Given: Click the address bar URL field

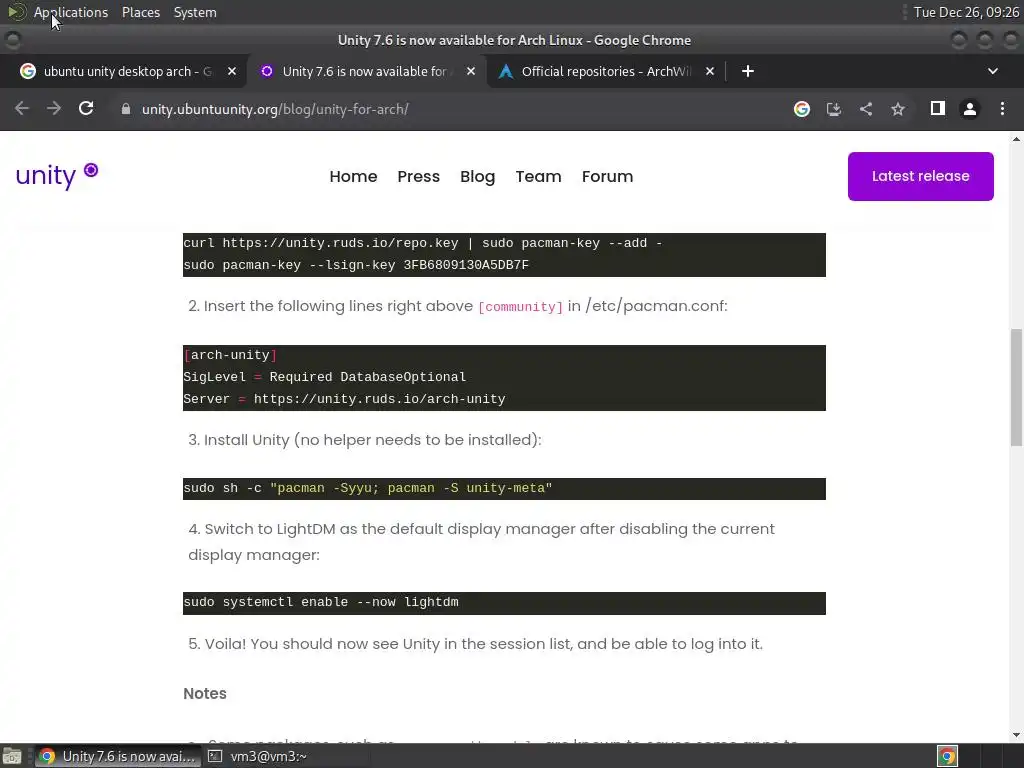Looking at the screenshot, I should tap(451, 109).
